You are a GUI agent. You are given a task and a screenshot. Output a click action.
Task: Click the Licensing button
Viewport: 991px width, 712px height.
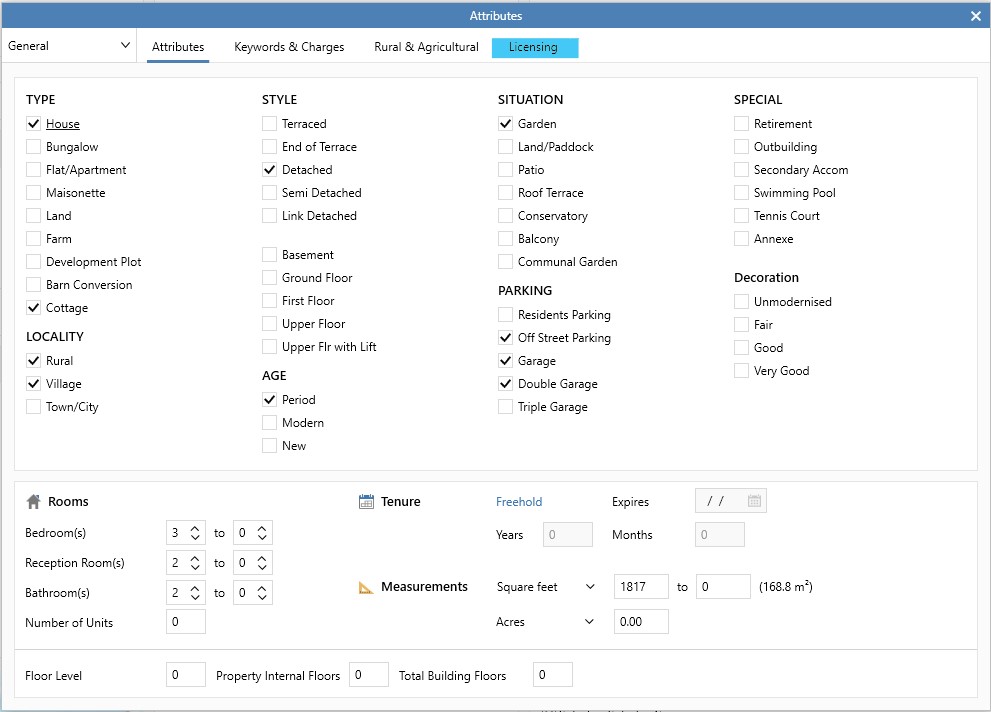click(534, 48)
